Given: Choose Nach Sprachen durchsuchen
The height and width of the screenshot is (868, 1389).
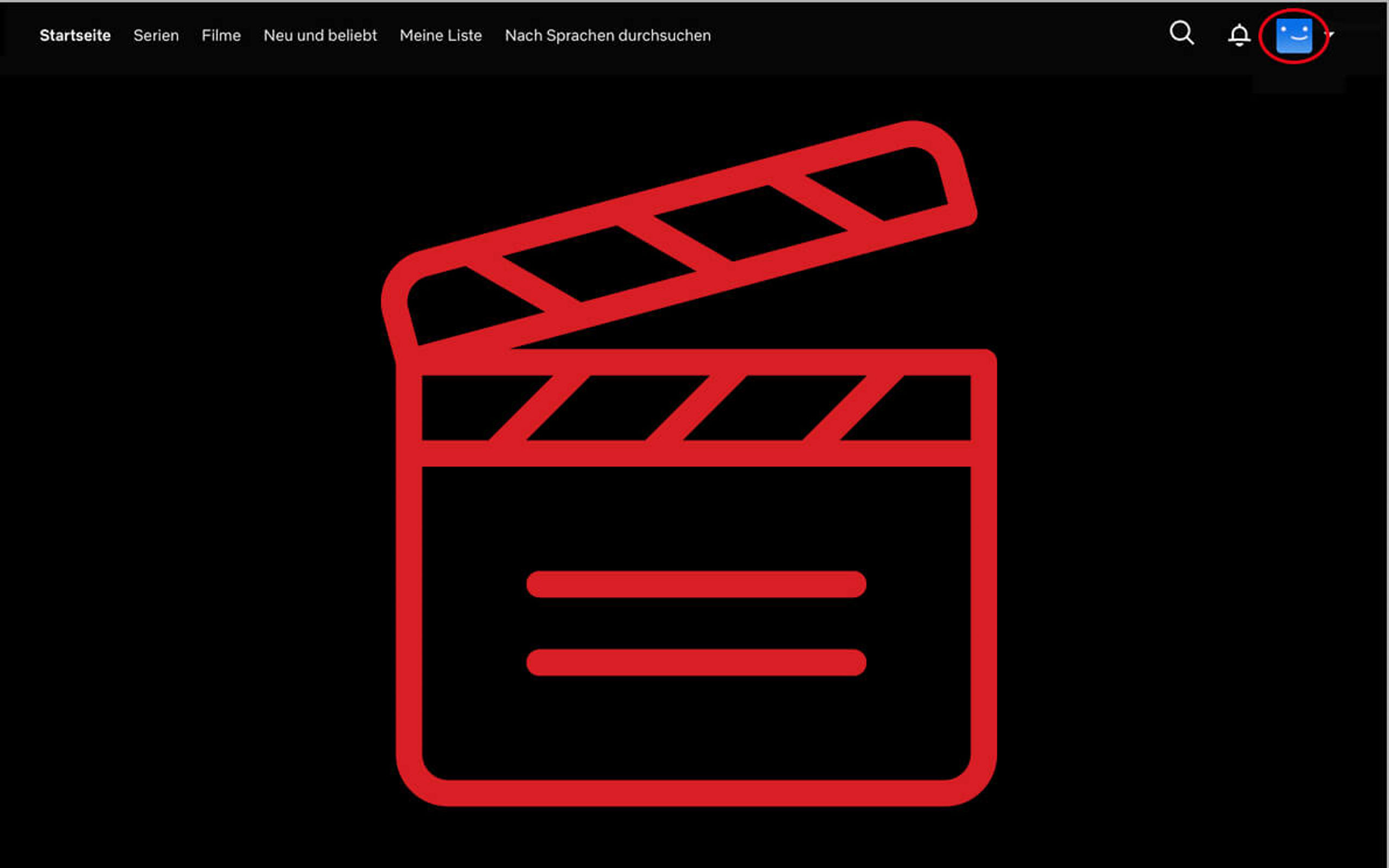Looking at the screenshot, I should (608, 36).
